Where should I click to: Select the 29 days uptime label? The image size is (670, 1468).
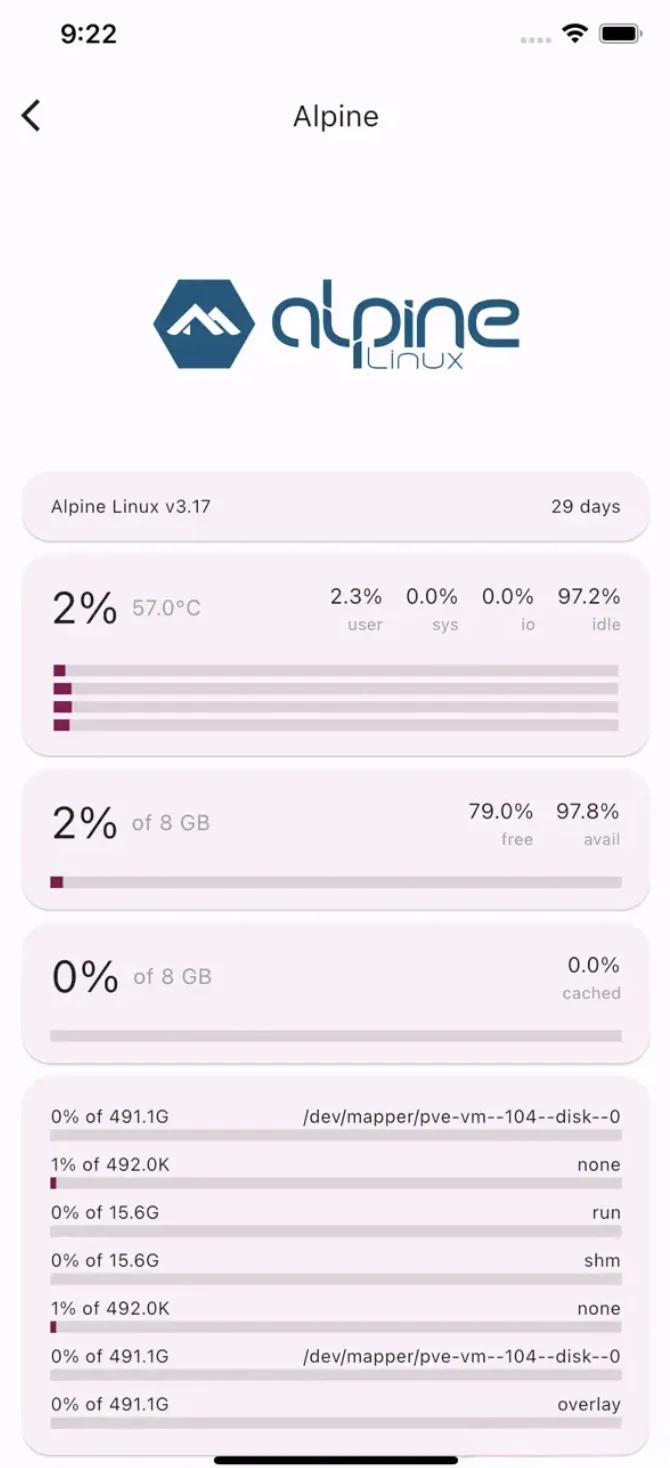coord(586,506)
